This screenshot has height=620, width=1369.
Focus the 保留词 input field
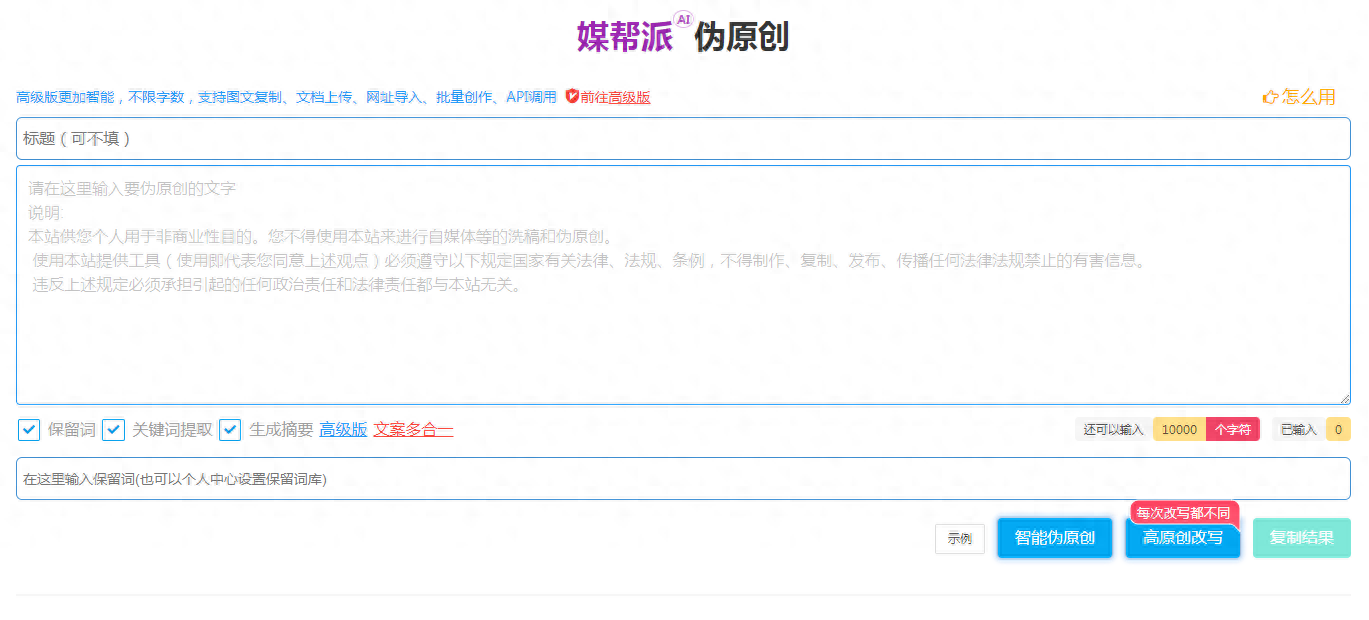(683, 479)
